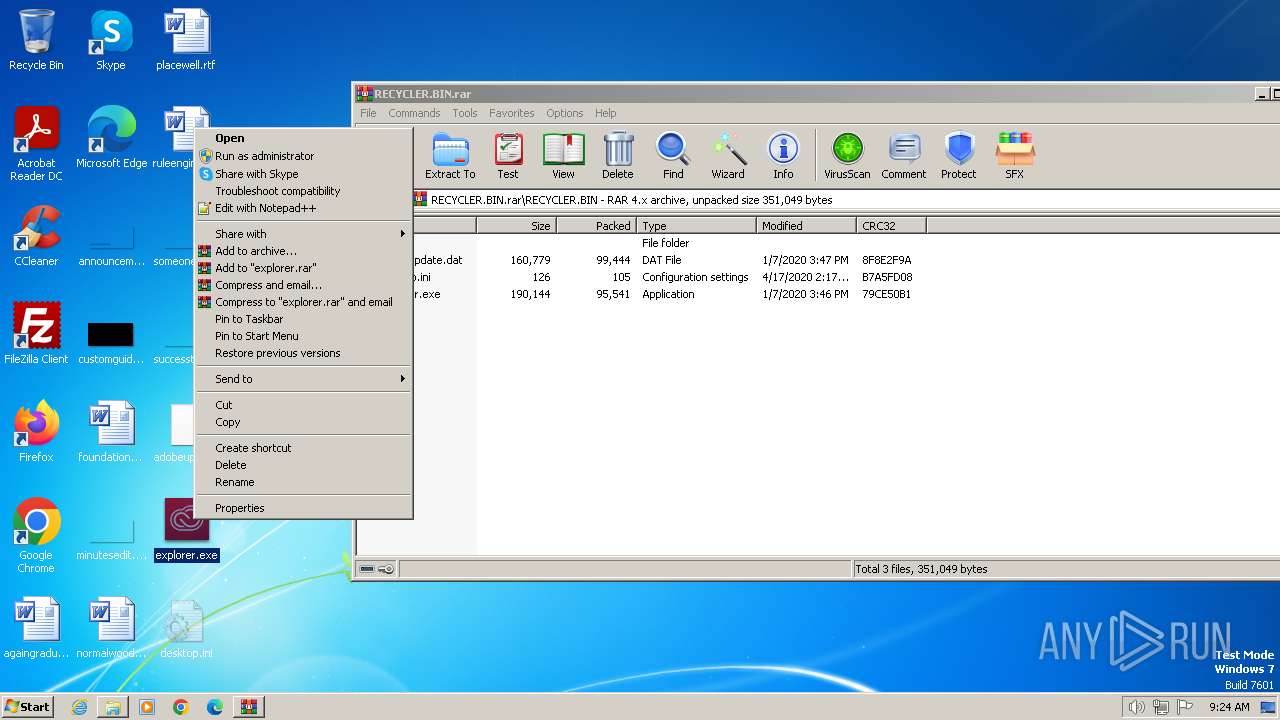Click the SFX toolbar icon
1280x720 pixels.
tap(1014, 156)
